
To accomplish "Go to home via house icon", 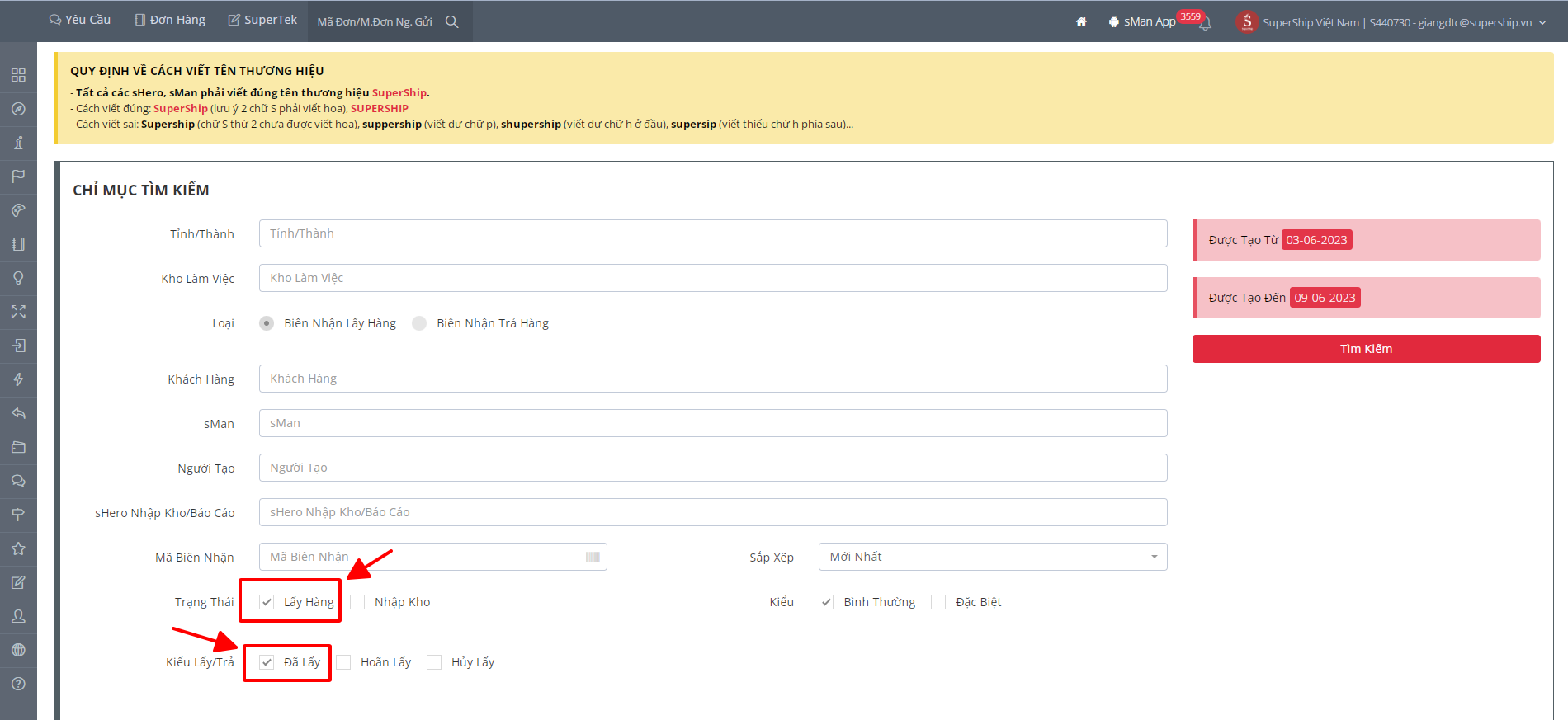I will [x=1081, y=21].
